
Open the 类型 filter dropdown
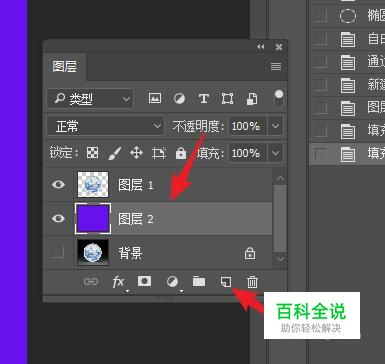pyautogui.click(x=90, y=99)
